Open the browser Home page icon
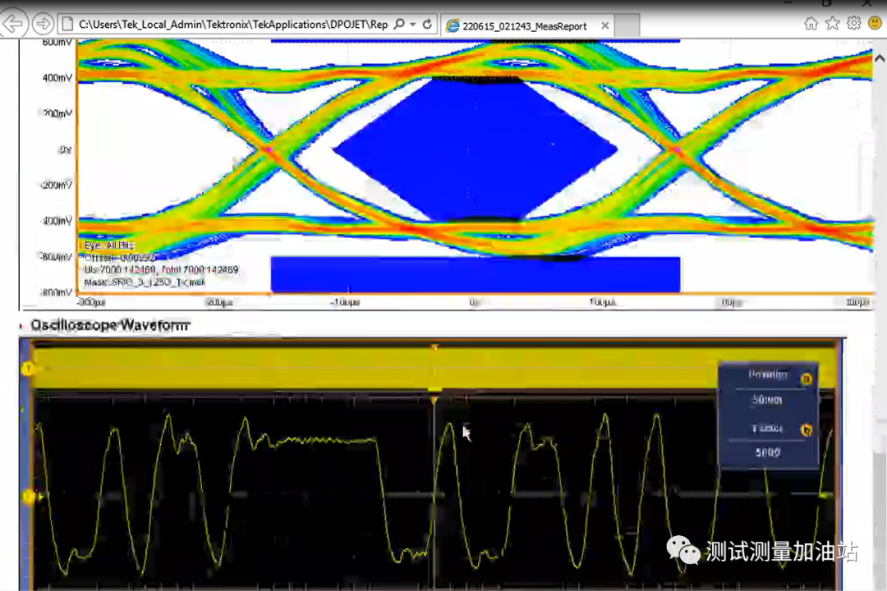887x591 pixels. coord(811,23)
